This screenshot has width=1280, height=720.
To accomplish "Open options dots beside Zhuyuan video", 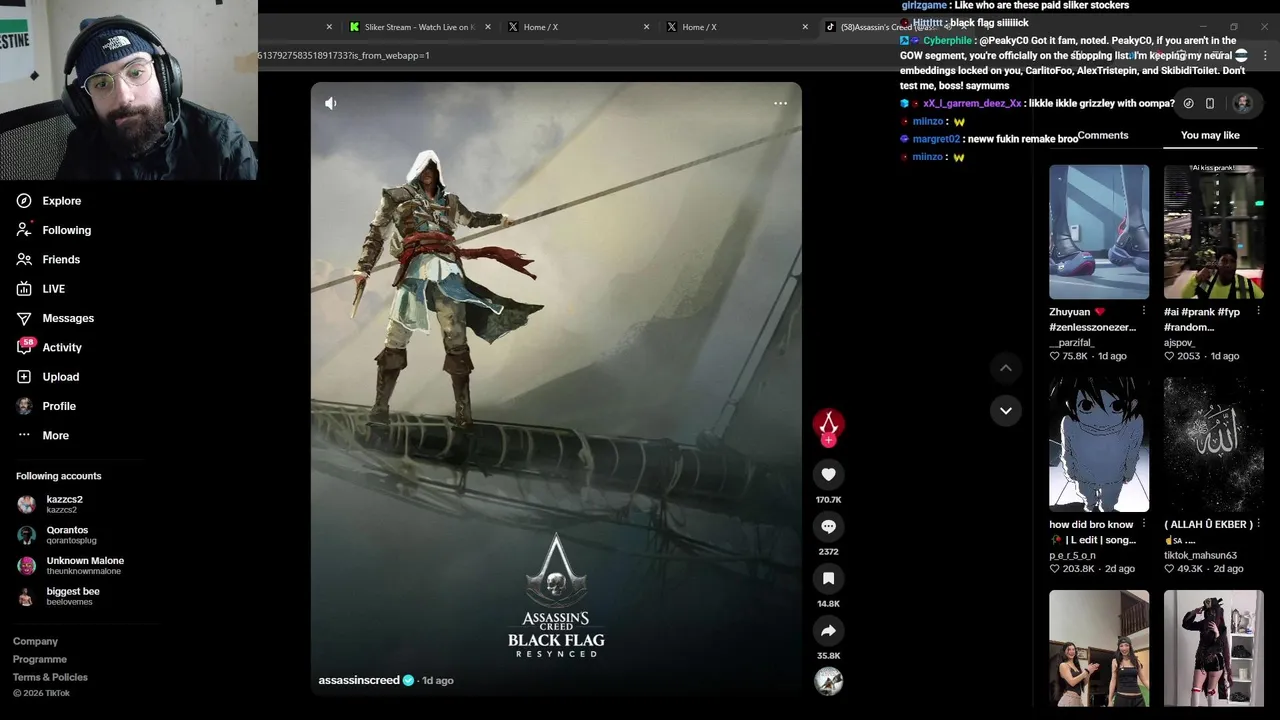I will pyautogui.click(x=1144, y=311).
